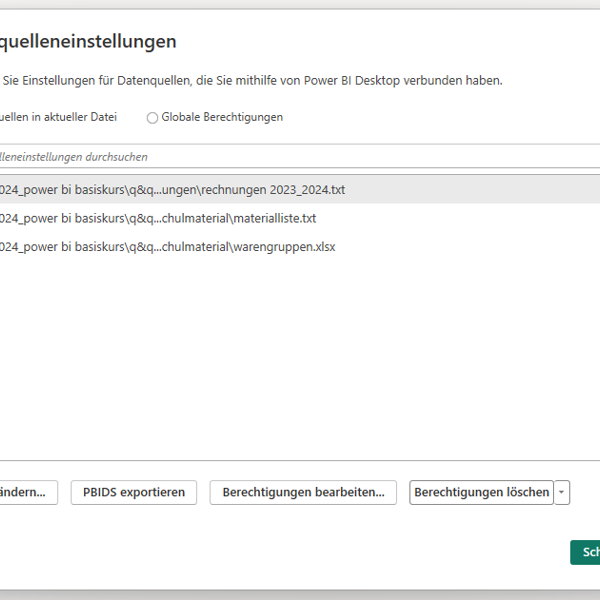Click the Berechtigungen löschen button
600x600 pixels.
(481, 492)
